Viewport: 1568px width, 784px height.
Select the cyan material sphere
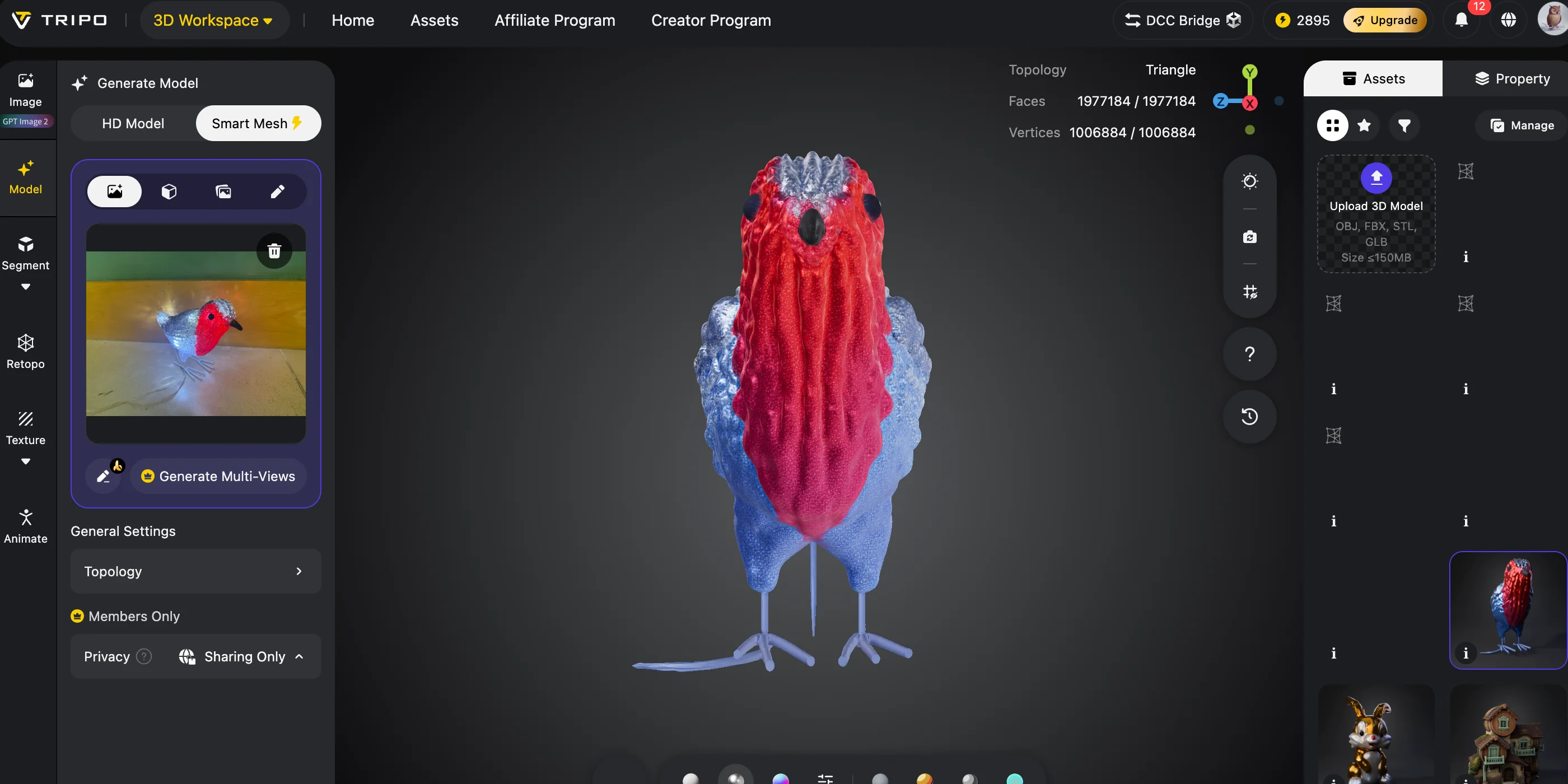[x=1014, y=778]
